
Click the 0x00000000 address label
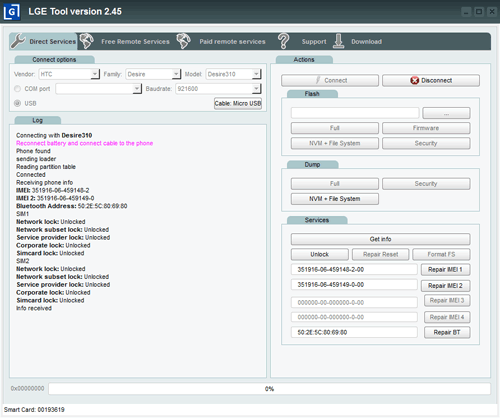27,388
